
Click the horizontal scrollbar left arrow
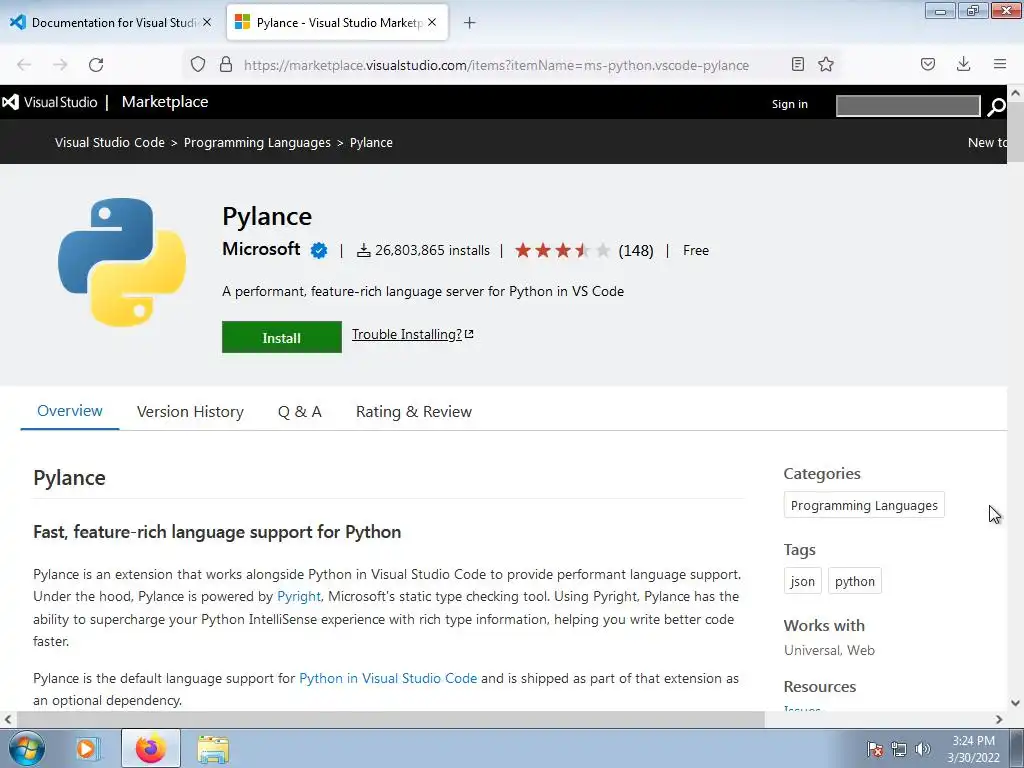point(8,719)
